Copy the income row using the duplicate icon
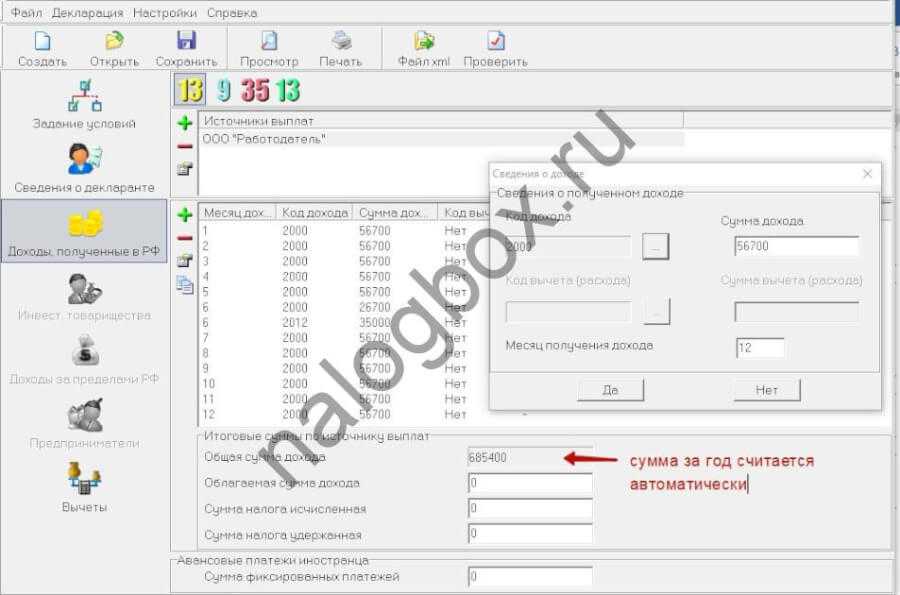The width and height of the screenshot is (900, 595). [x=185, y=285]
